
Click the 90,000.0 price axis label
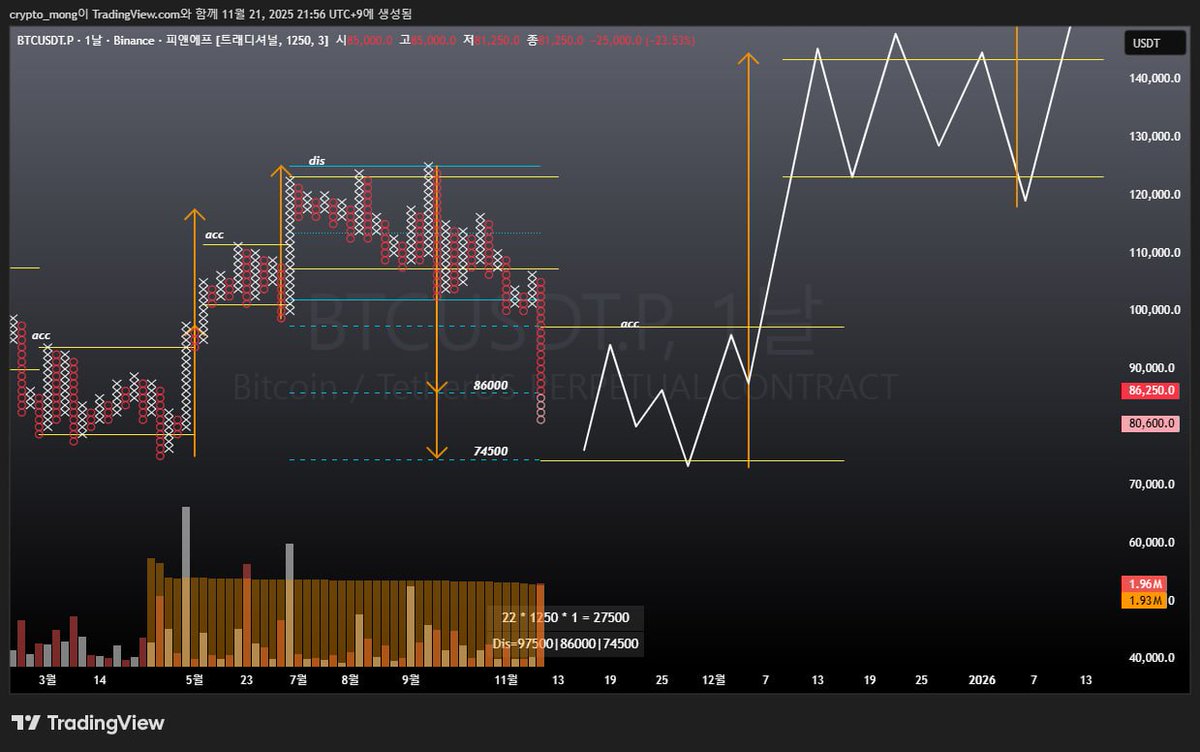tap(1152, 368)
